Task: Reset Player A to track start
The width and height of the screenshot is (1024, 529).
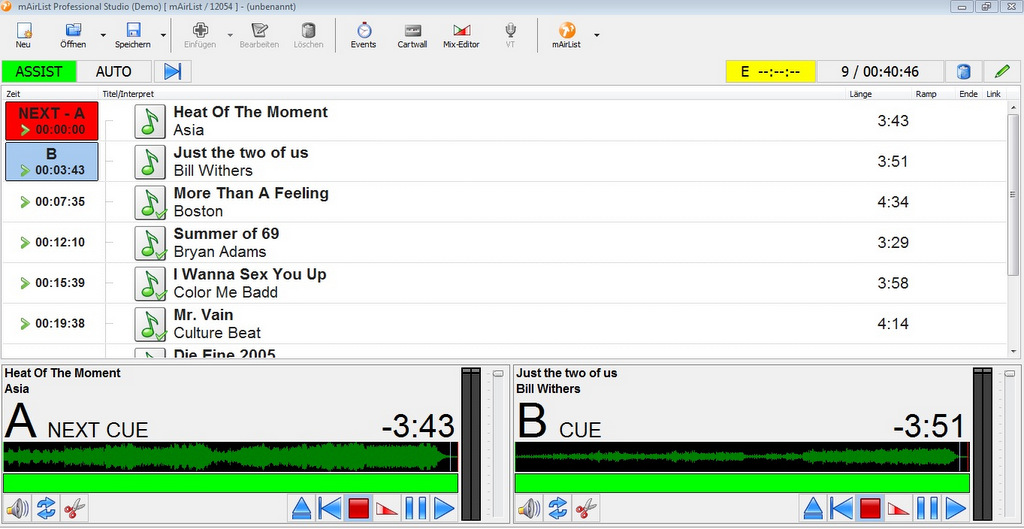Action: 330,507
